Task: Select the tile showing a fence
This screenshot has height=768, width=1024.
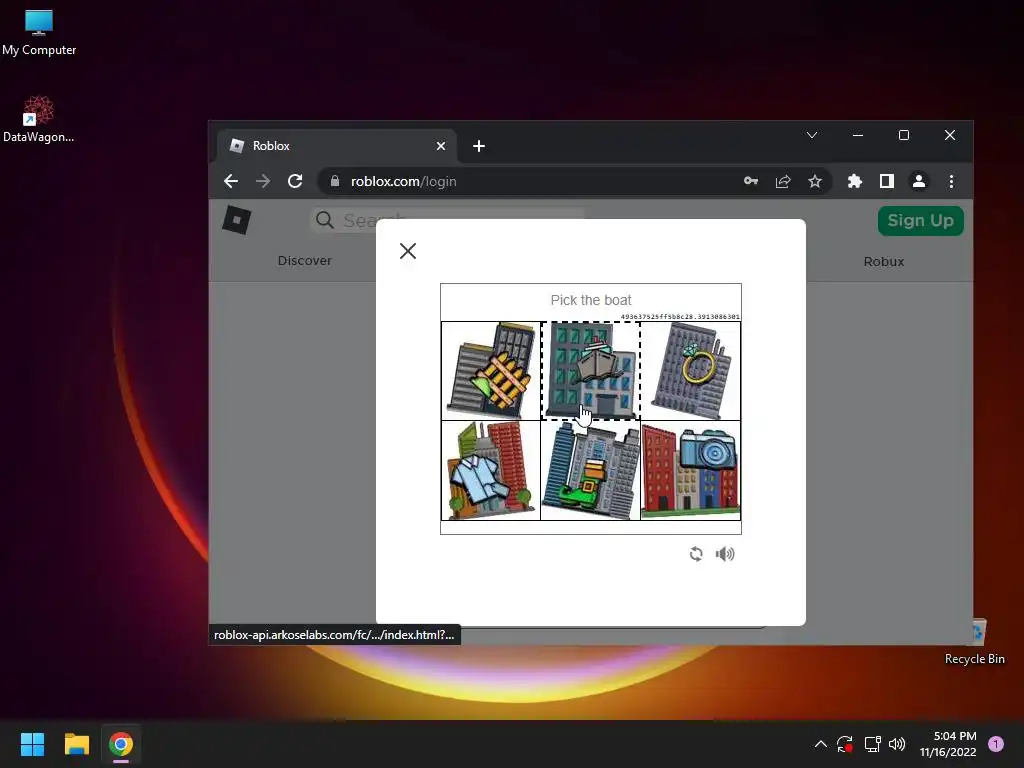Action: pos(491,370)
